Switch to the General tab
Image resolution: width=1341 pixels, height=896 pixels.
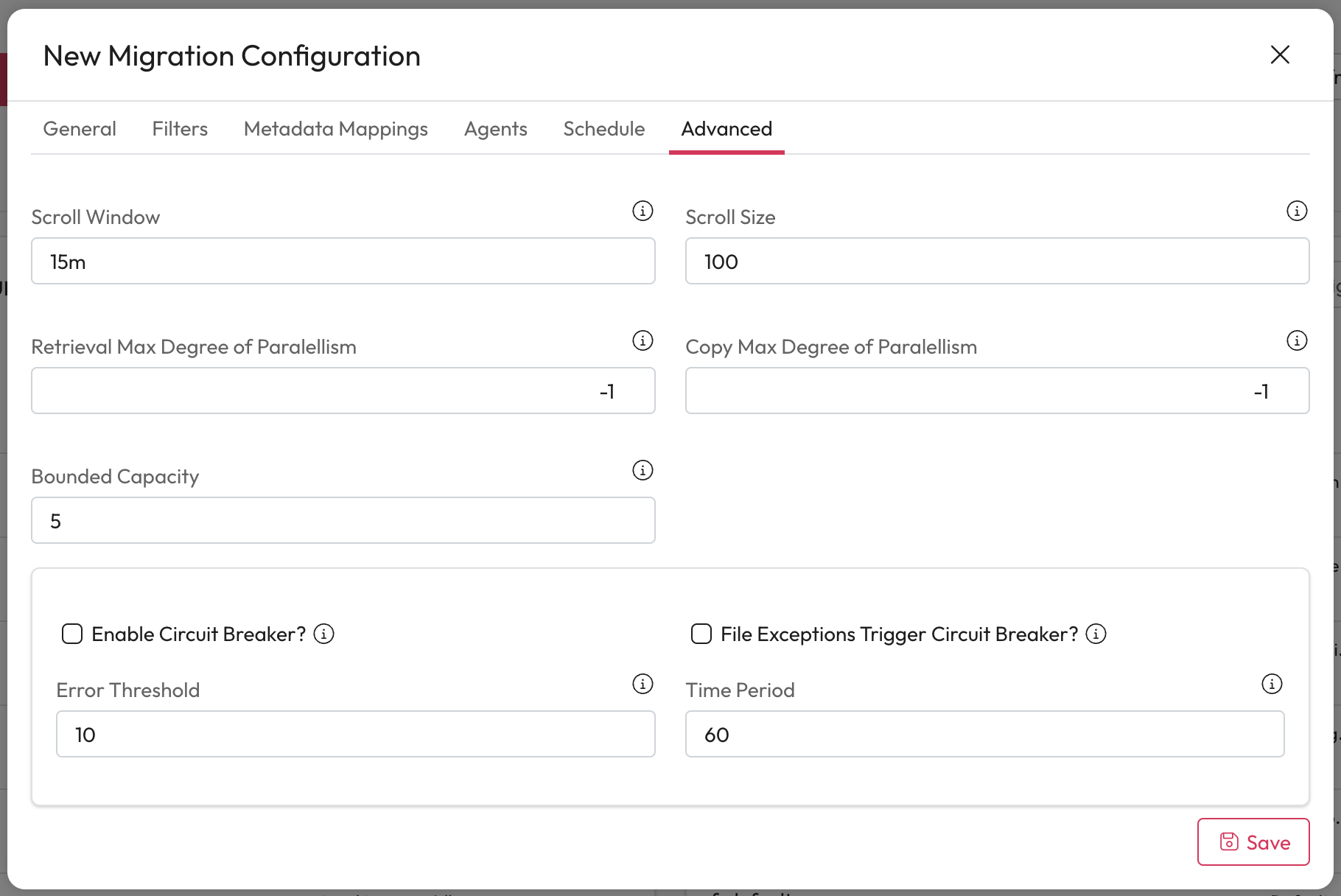tap(80, 129)
